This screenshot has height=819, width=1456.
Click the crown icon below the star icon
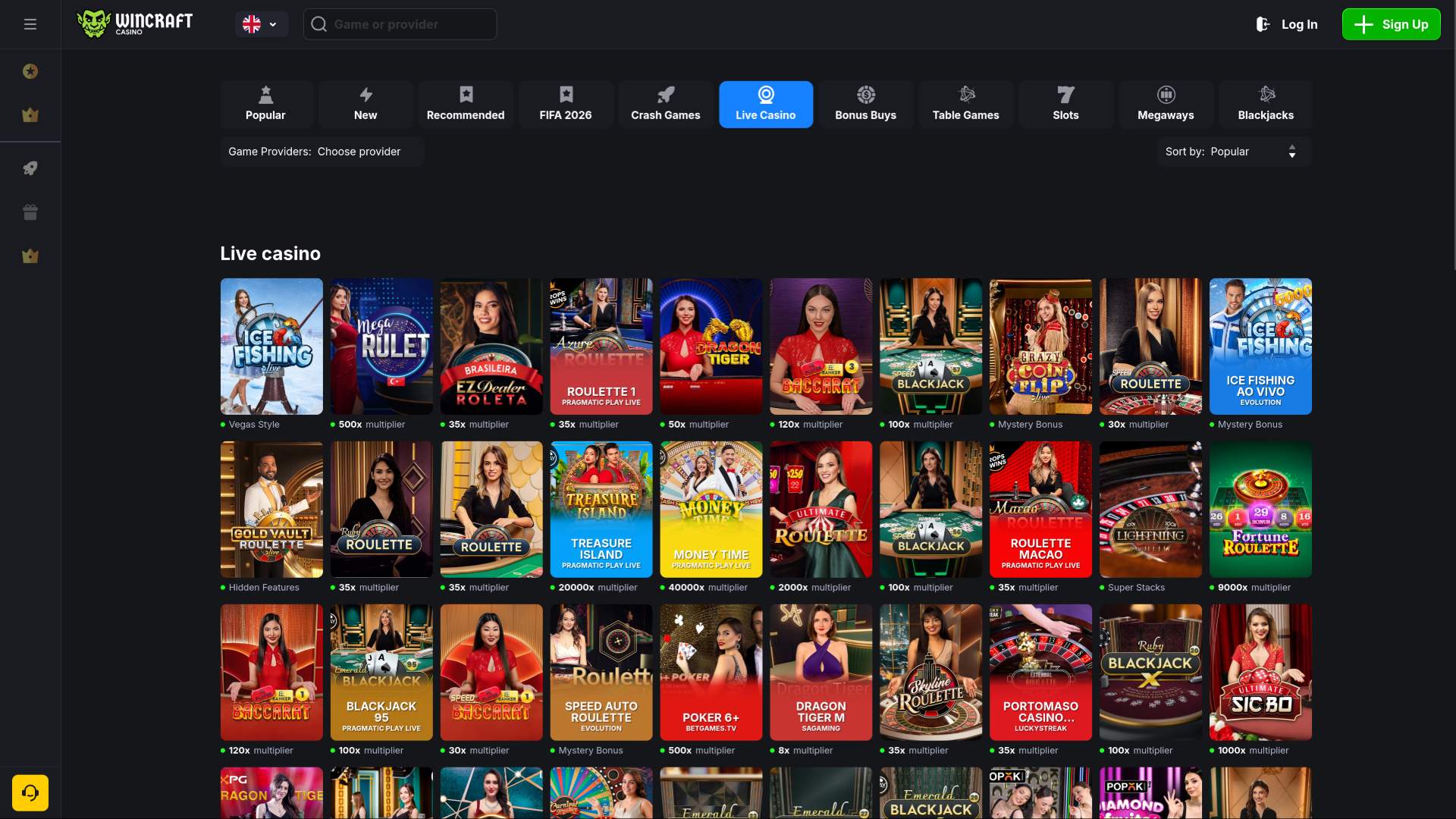[x=30, y=115]
